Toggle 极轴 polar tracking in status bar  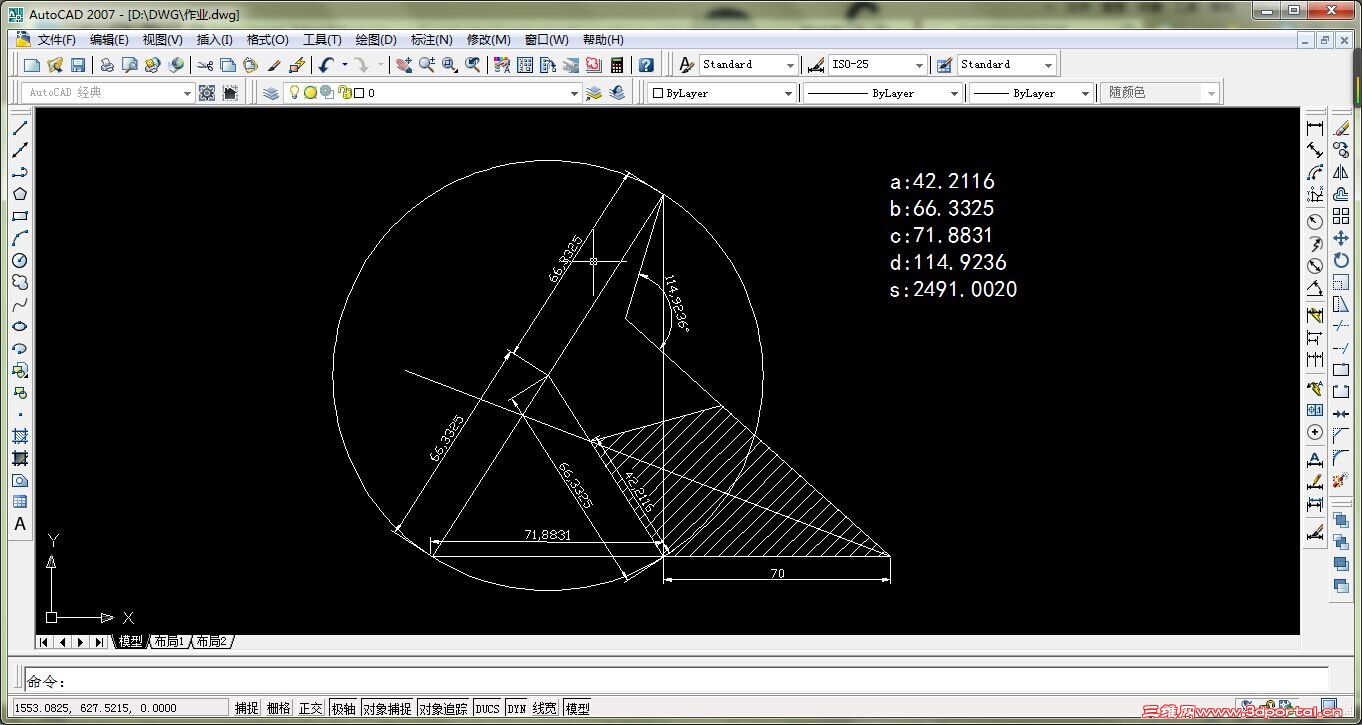(x=343, y=708)
